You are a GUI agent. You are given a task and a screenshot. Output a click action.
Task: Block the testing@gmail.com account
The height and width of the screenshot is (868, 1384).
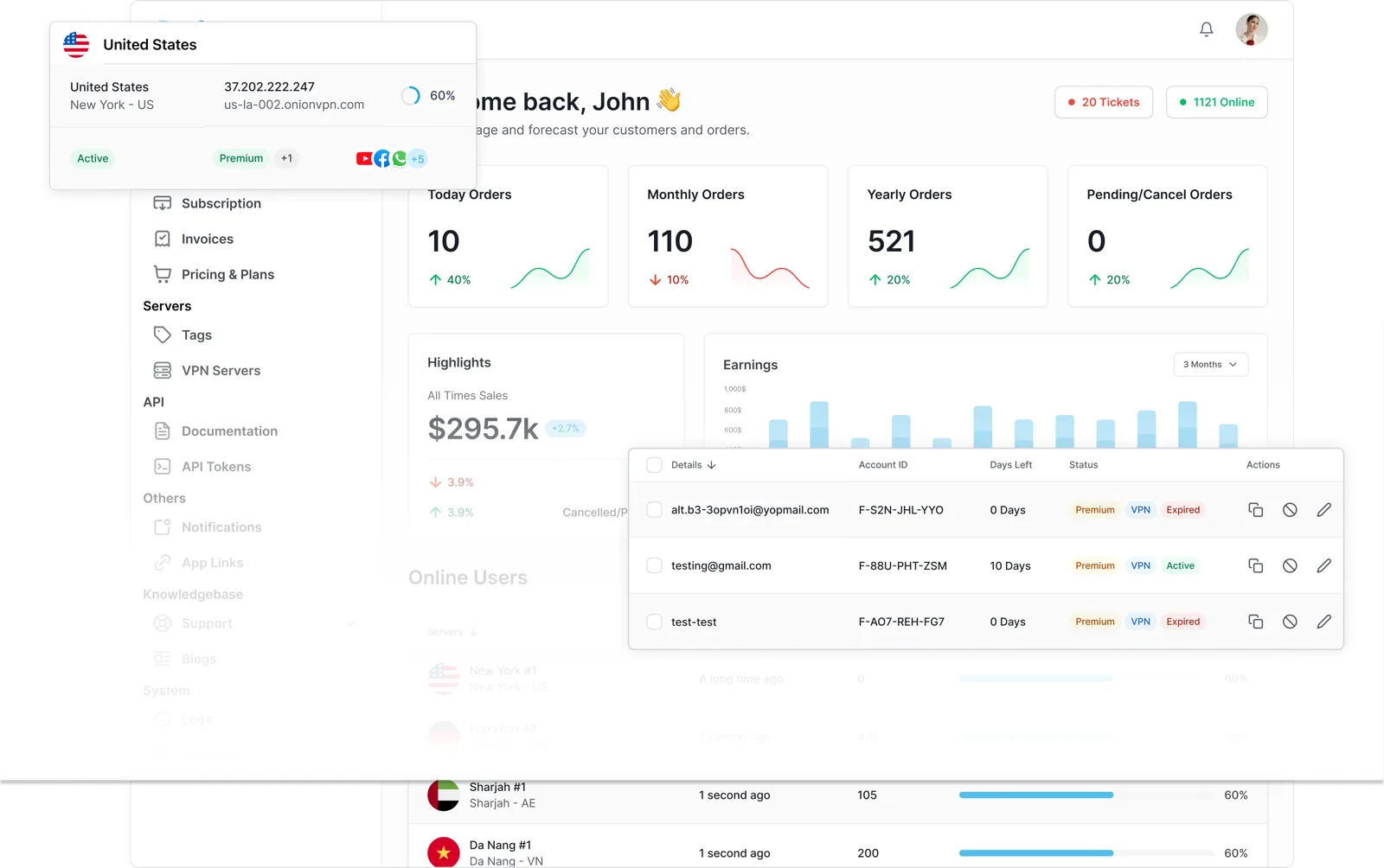[x=1290, y=565]
